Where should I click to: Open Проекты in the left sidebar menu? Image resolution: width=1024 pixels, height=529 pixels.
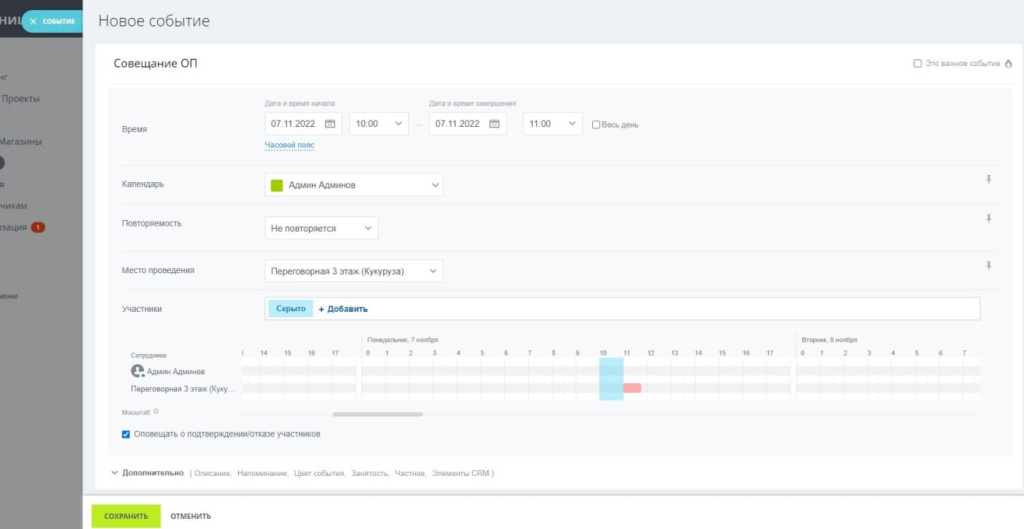(x=21, y=98)
